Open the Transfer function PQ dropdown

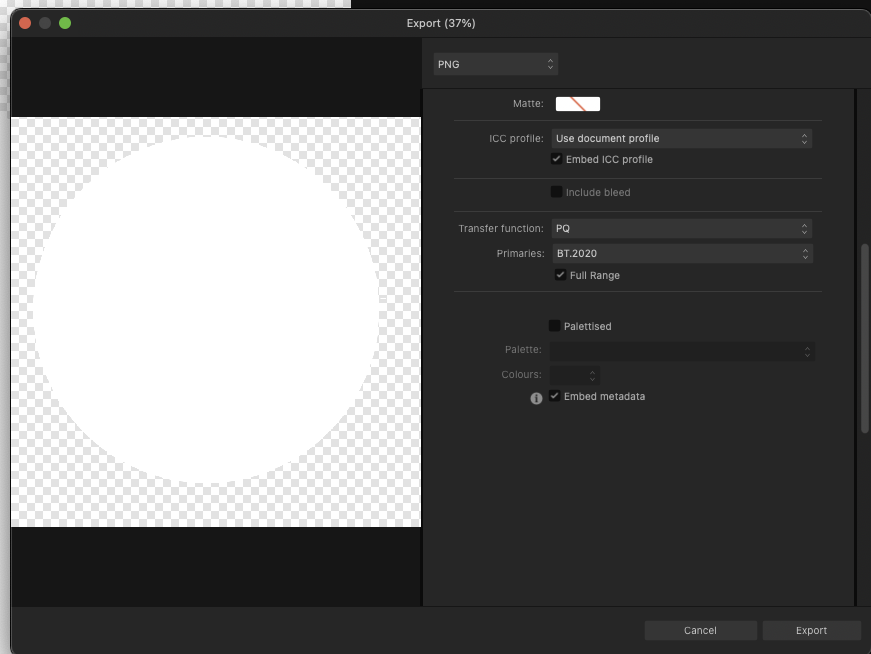pos(682,228)
